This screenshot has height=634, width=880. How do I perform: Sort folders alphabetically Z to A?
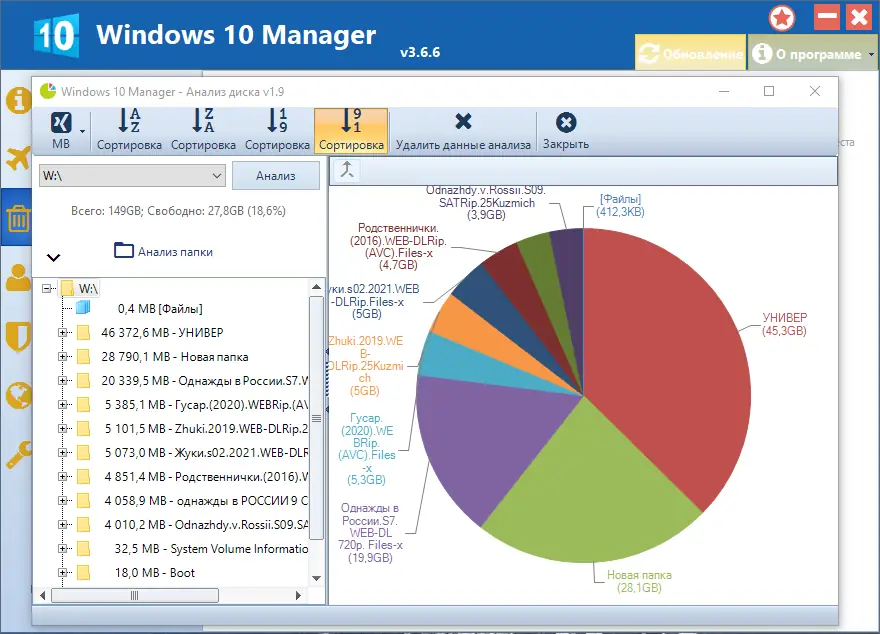coord(203,130)
